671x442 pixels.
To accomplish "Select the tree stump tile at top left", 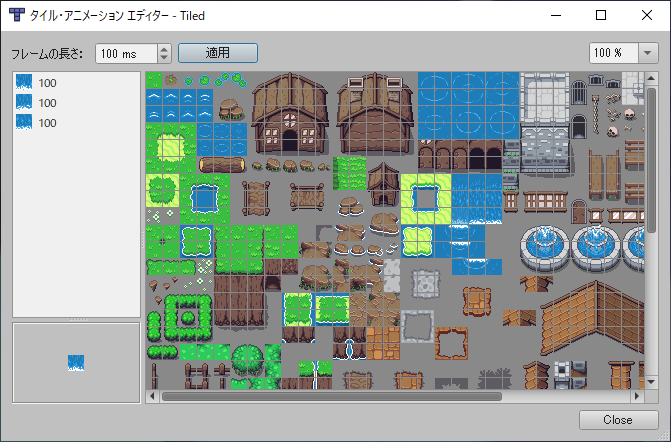I will (x=171, y=80).
